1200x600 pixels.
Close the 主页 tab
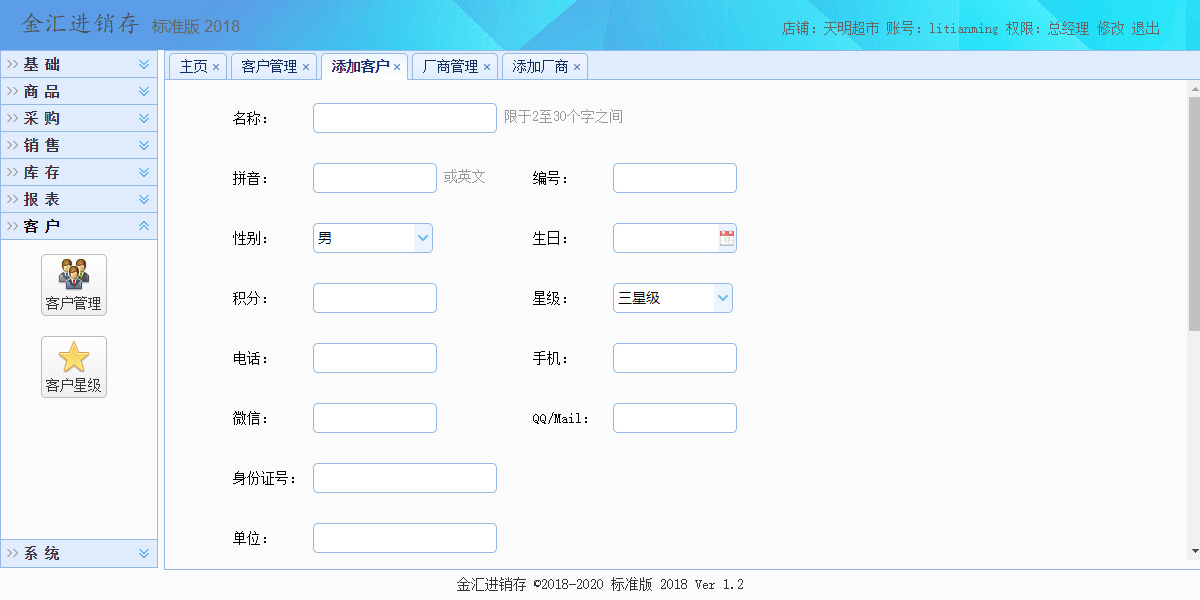tap(216, 67)
